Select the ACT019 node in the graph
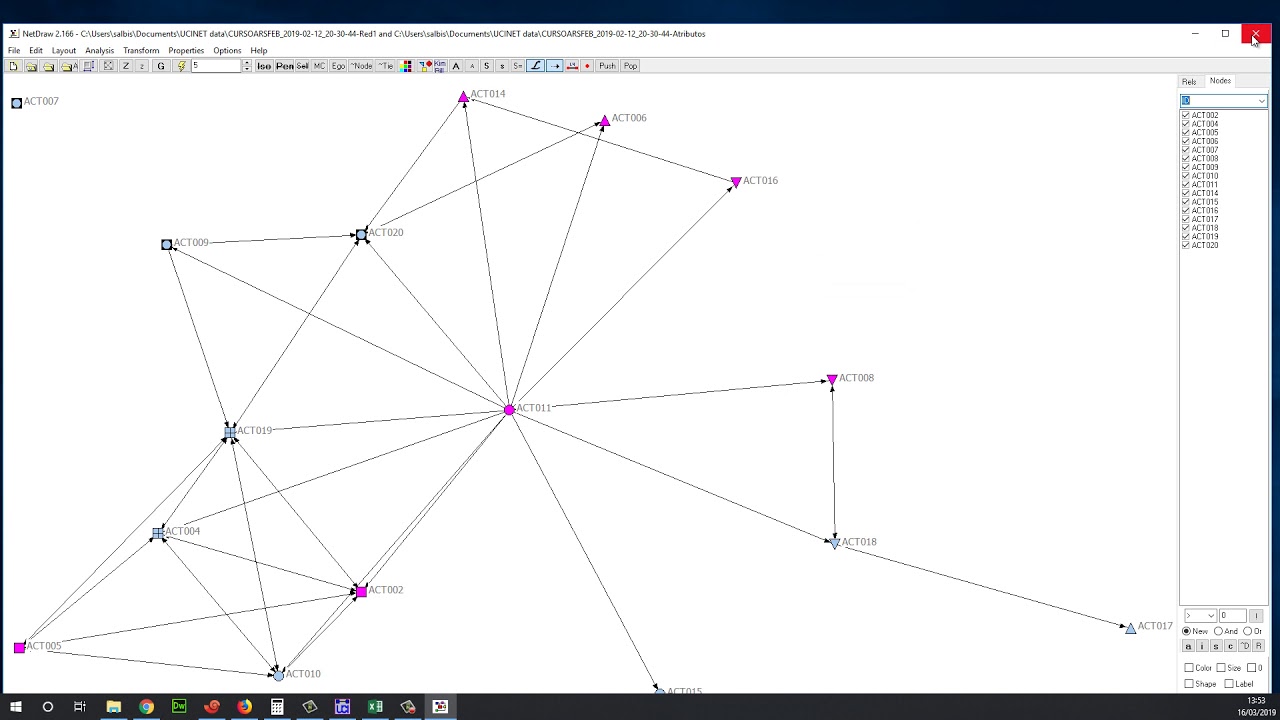1280x720 pixels. pyautogui.click(x=230, y=432)
